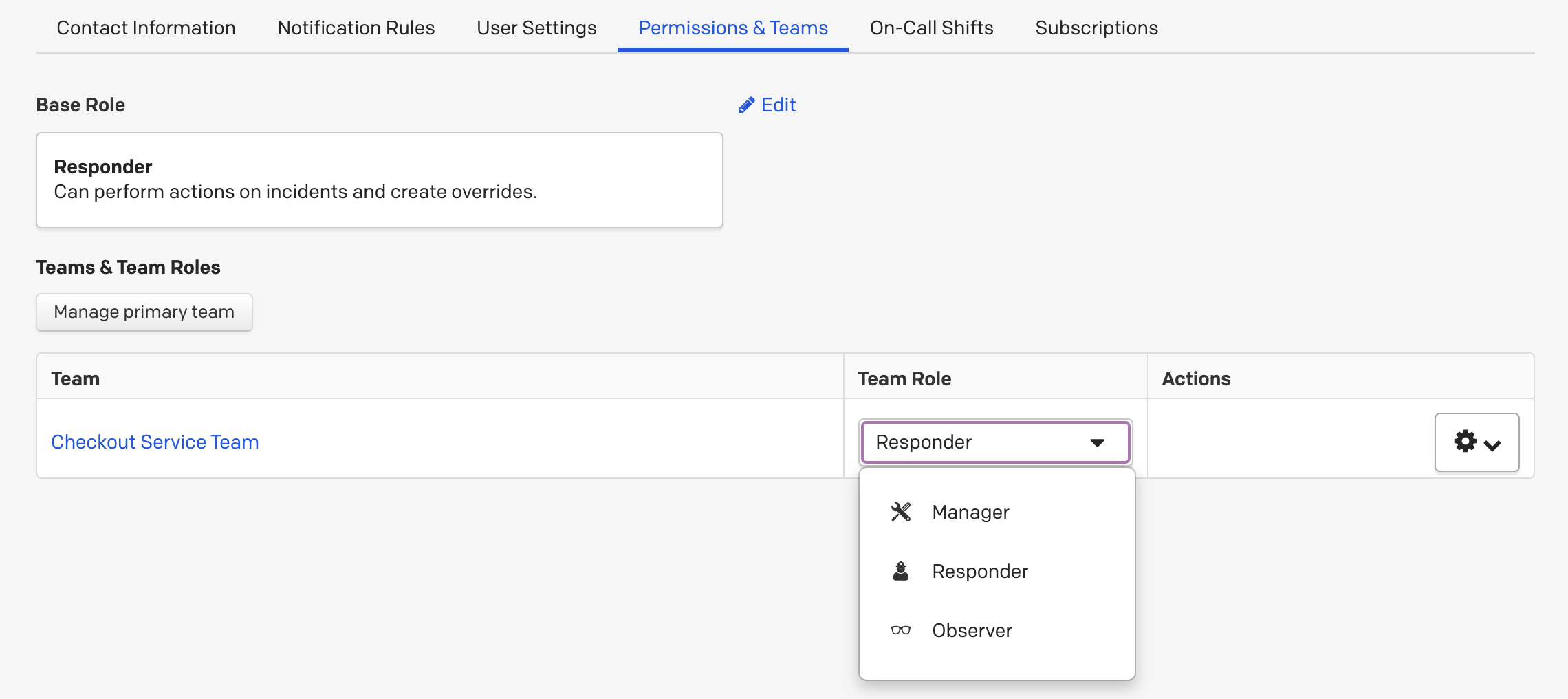Screen dimensions: 1568x699
Task: Choose Manager from the role menu
Action: pyautogui.click(x=996, y=512)
